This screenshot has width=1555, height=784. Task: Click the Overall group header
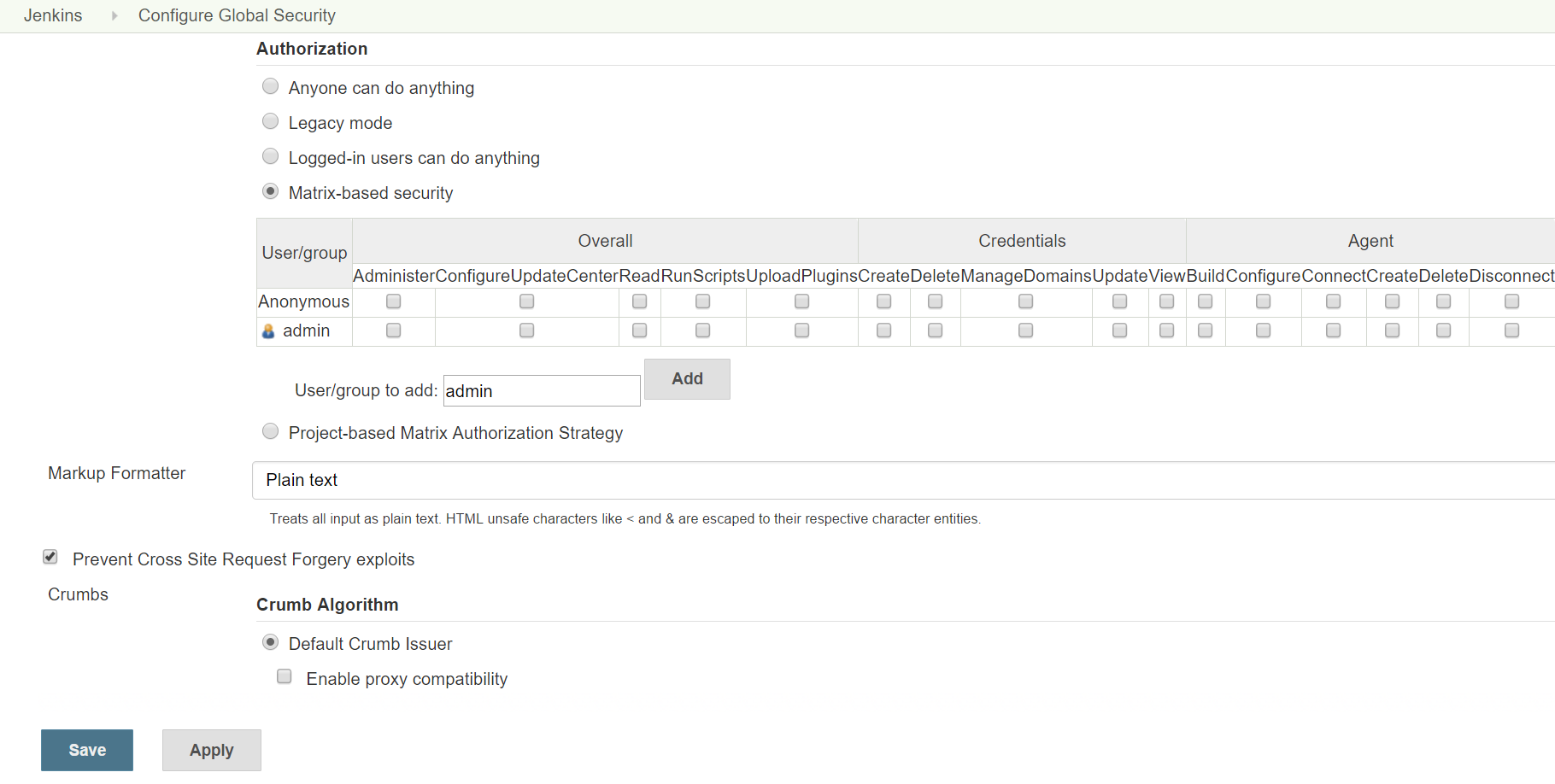coord(605,241)
